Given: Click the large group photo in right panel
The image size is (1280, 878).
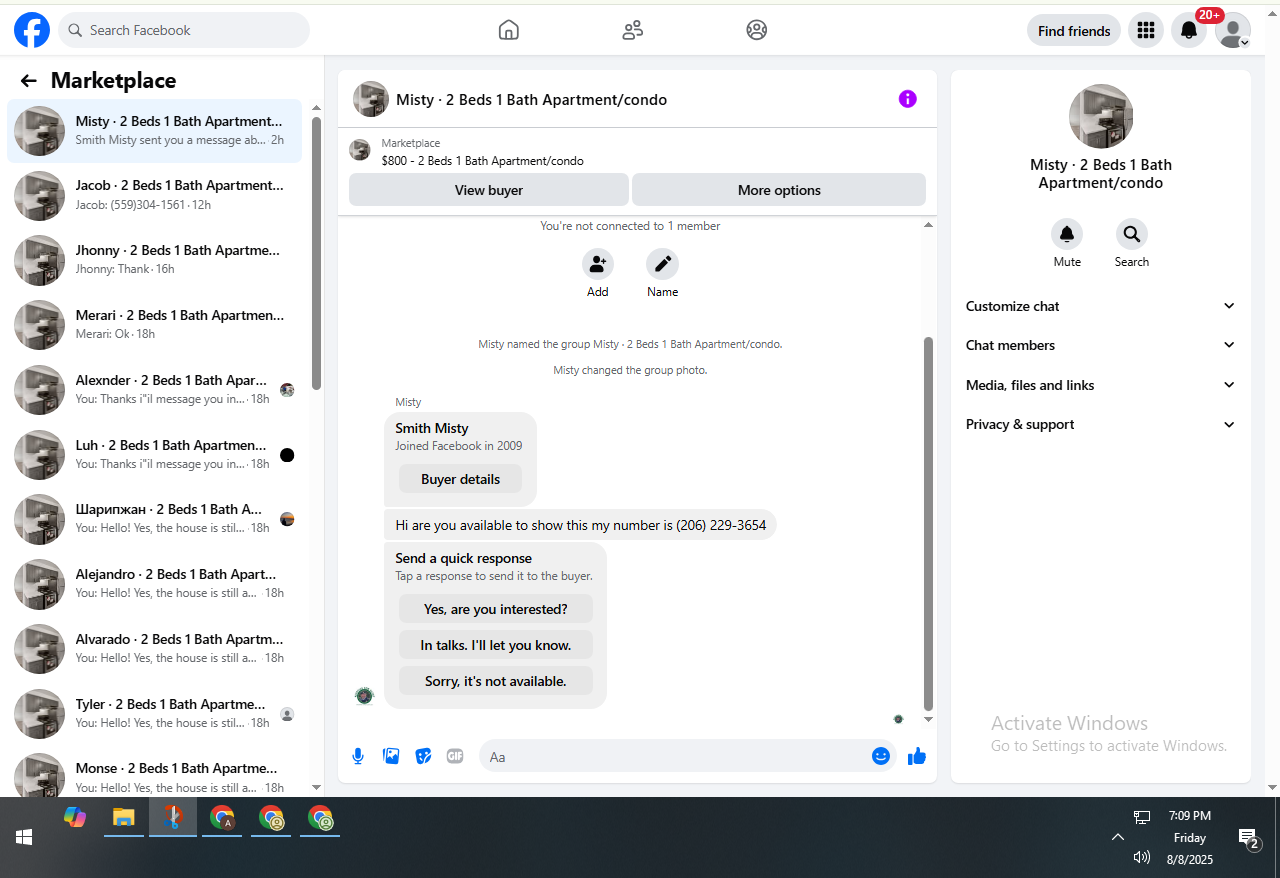Looking at the screenshot, I should (x=1101, y=116).
